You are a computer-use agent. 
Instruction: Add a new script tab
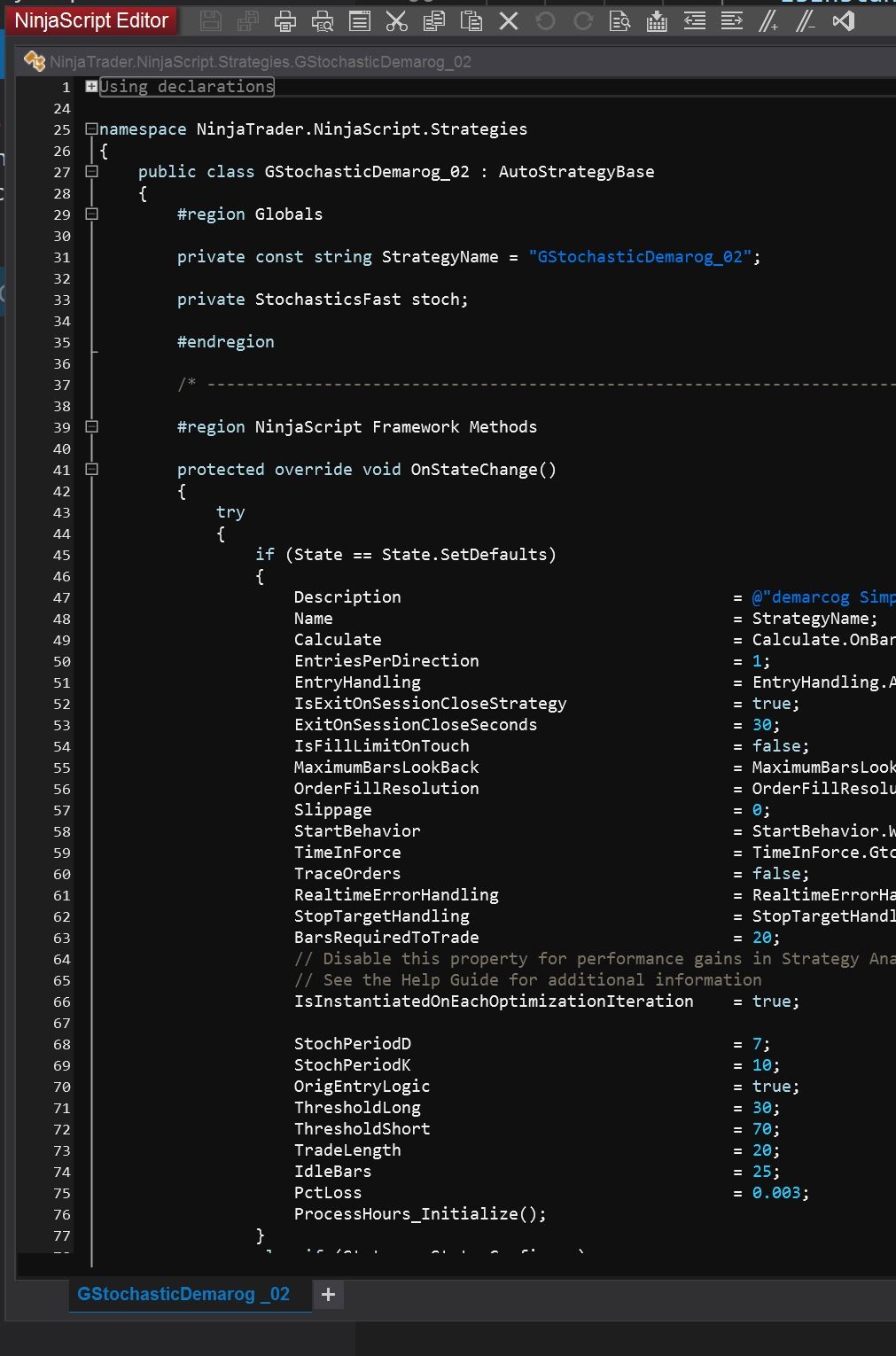click(x=328, y=1295)
